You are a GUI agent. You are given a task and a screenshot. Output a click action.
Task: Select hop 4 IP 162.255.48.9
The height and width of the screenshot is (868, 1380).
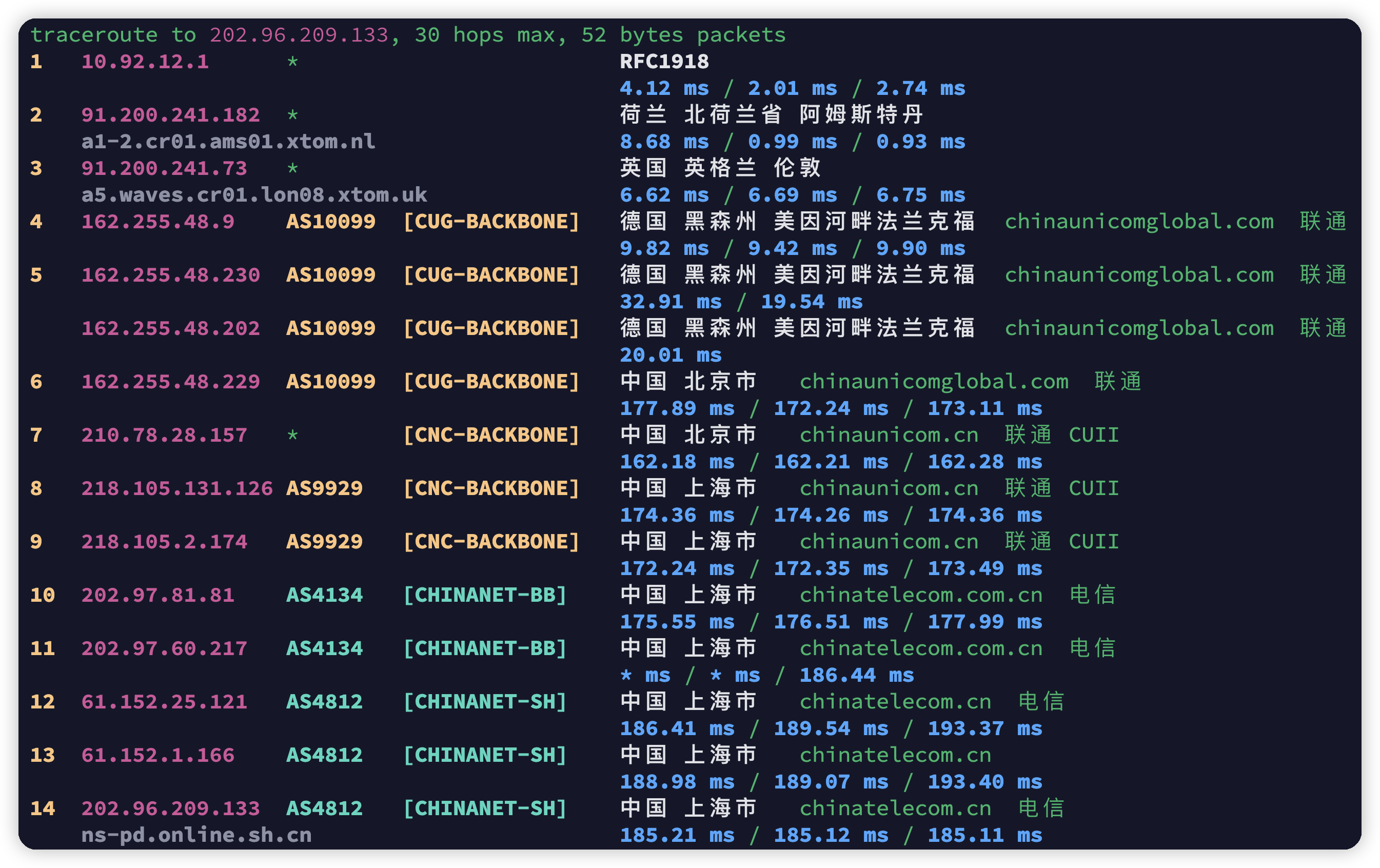coord(157,222)
